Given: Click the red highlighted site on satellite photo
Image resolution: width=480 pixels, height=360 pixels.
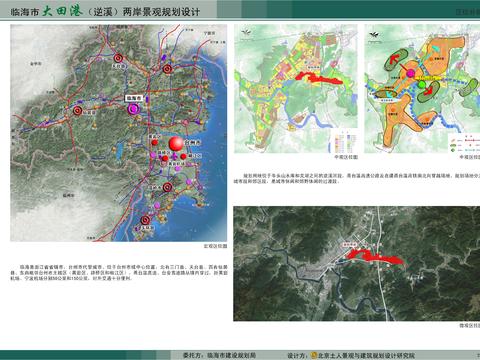Looking at the screenshot, I should pyautogui.click(x=375, y=256).
